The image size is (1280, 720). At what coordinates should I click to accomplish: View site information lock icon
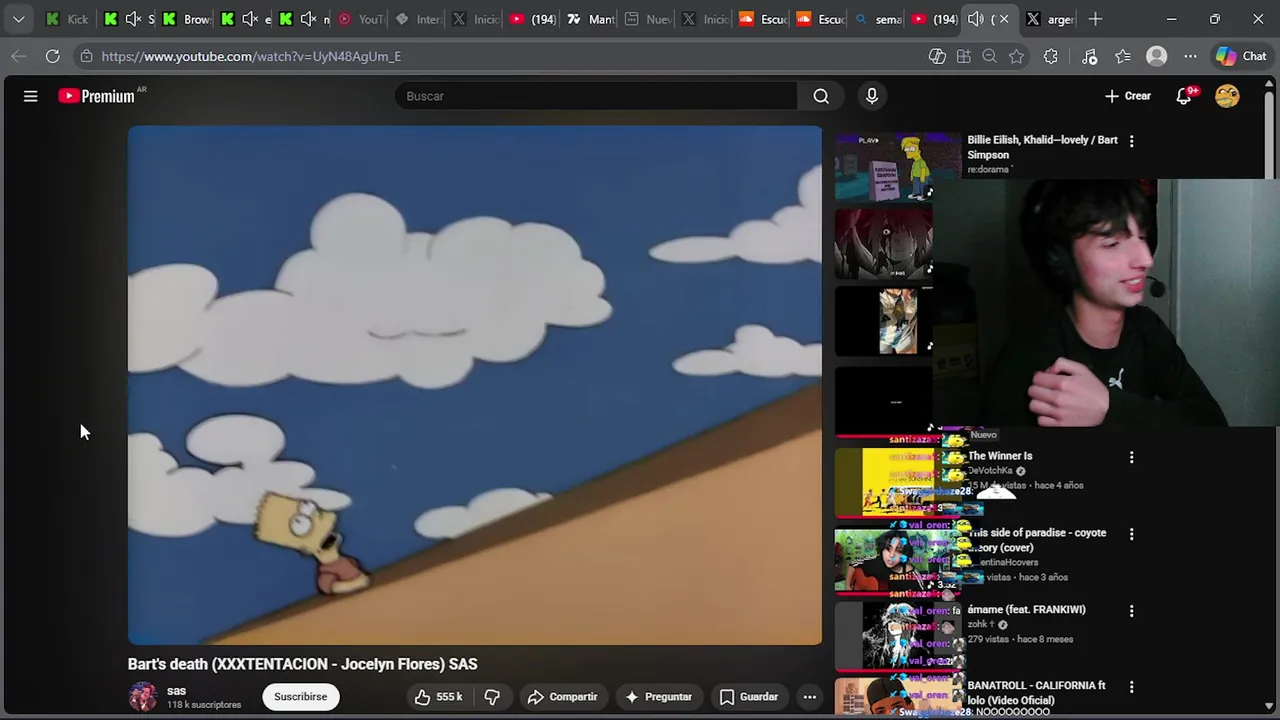click(x=87, y=56)
